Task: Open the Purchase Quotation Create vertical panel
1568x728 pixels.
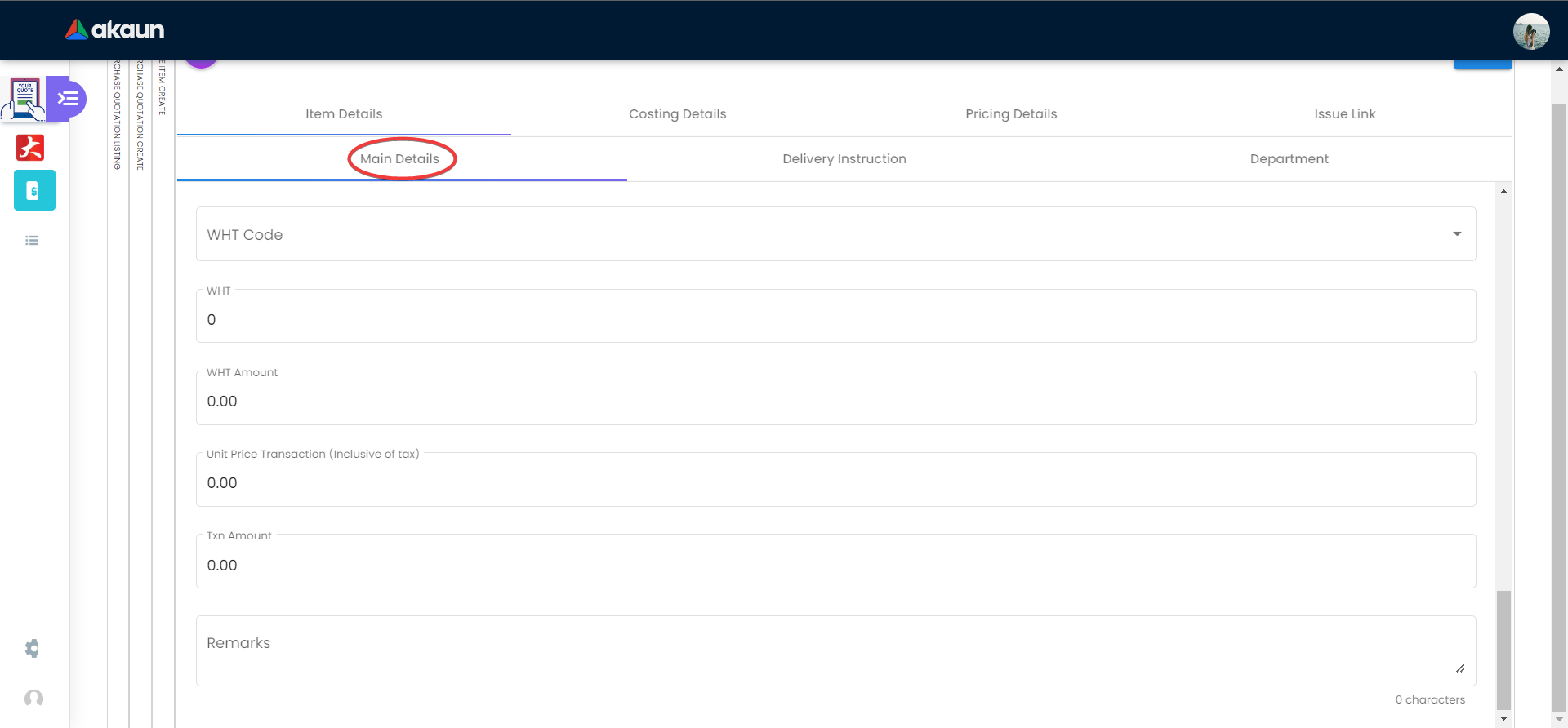Action: point(140,114)
